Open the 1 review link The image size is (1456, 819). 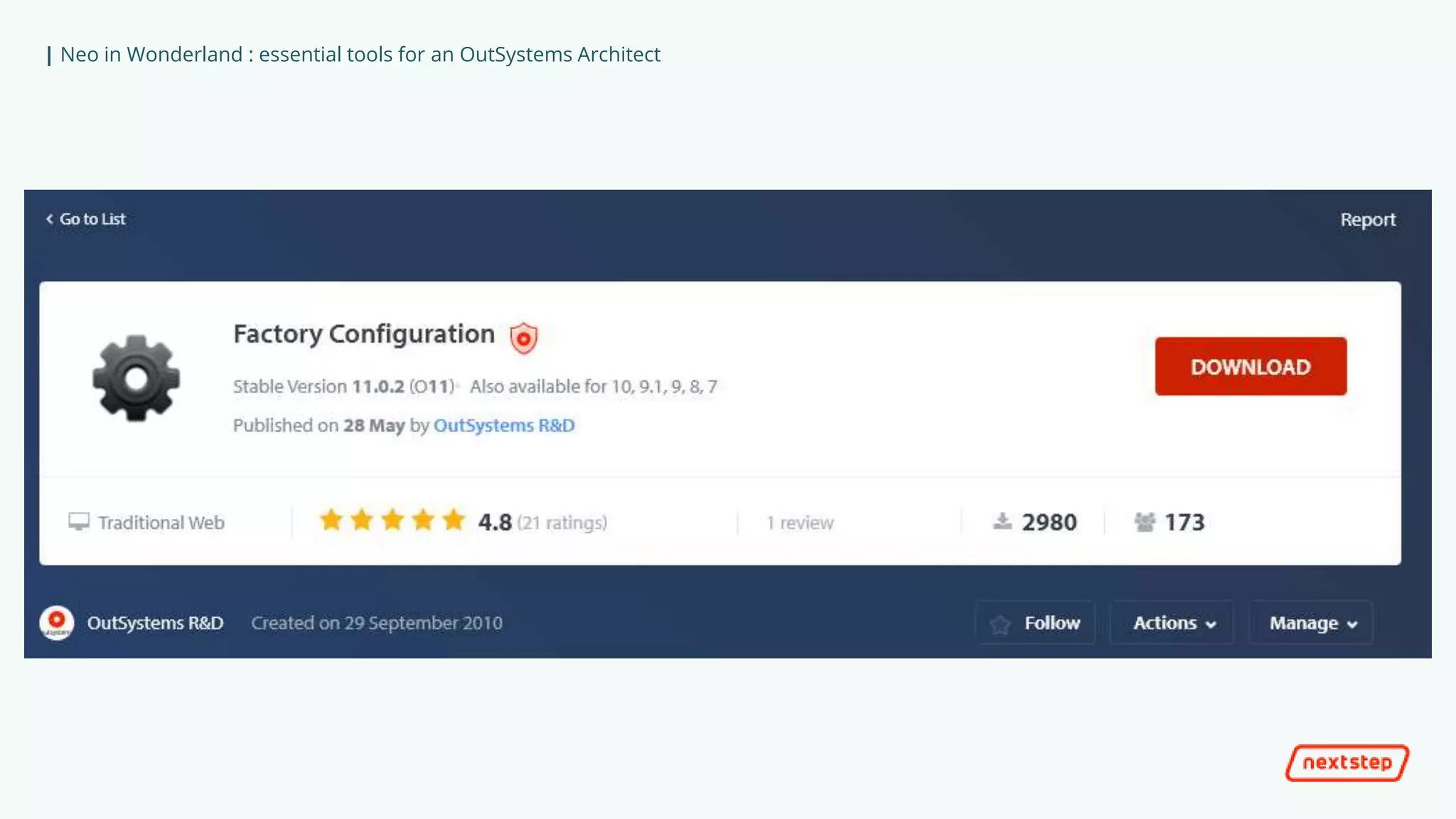(x=800, y=523)
